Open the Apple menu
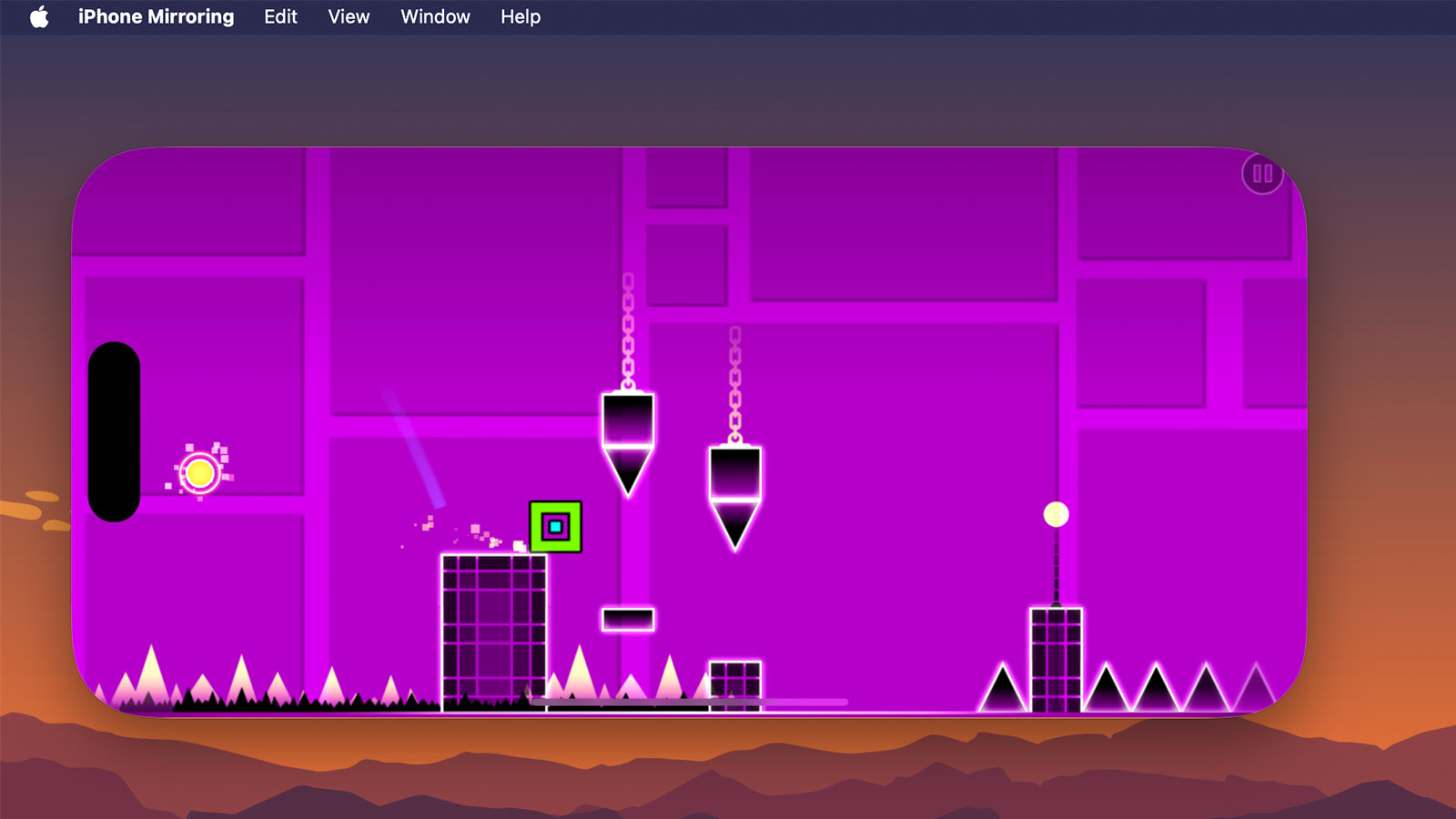Viewport: 1456px width, 819px height. tap(39, 16)
